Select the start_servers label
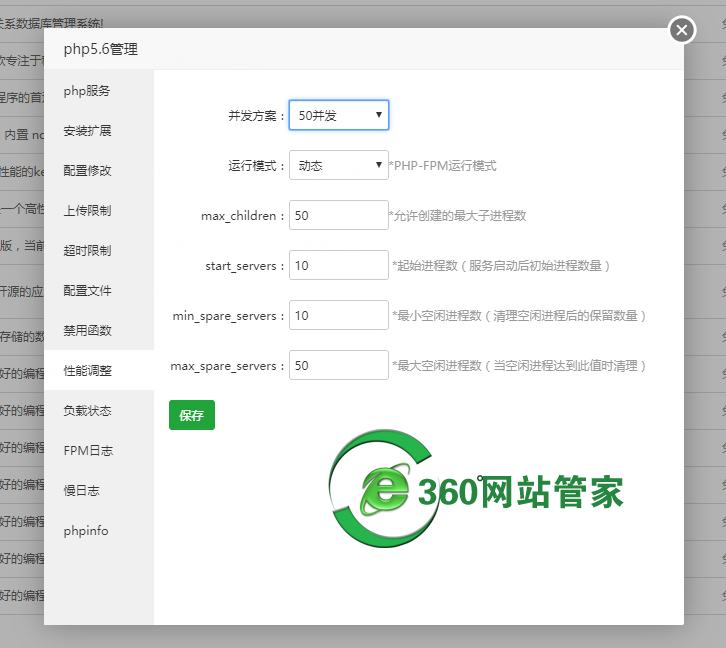This screenshot has height=648, width=726. click(245, 266)
